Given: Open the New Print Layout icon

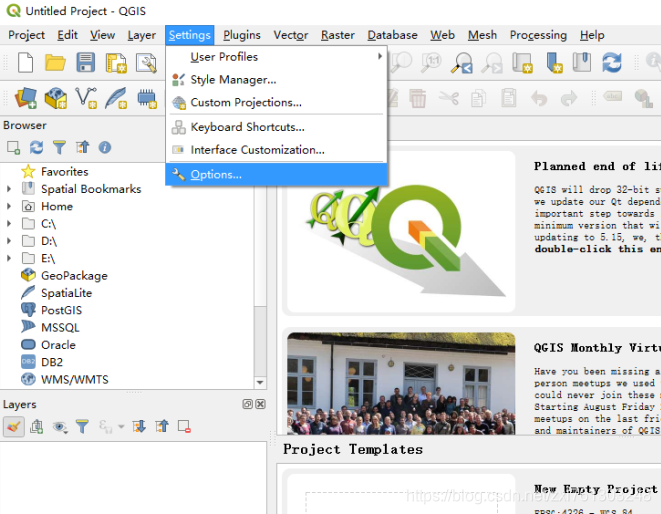Looking at the screenshot, I should click(x=116, y=63).
